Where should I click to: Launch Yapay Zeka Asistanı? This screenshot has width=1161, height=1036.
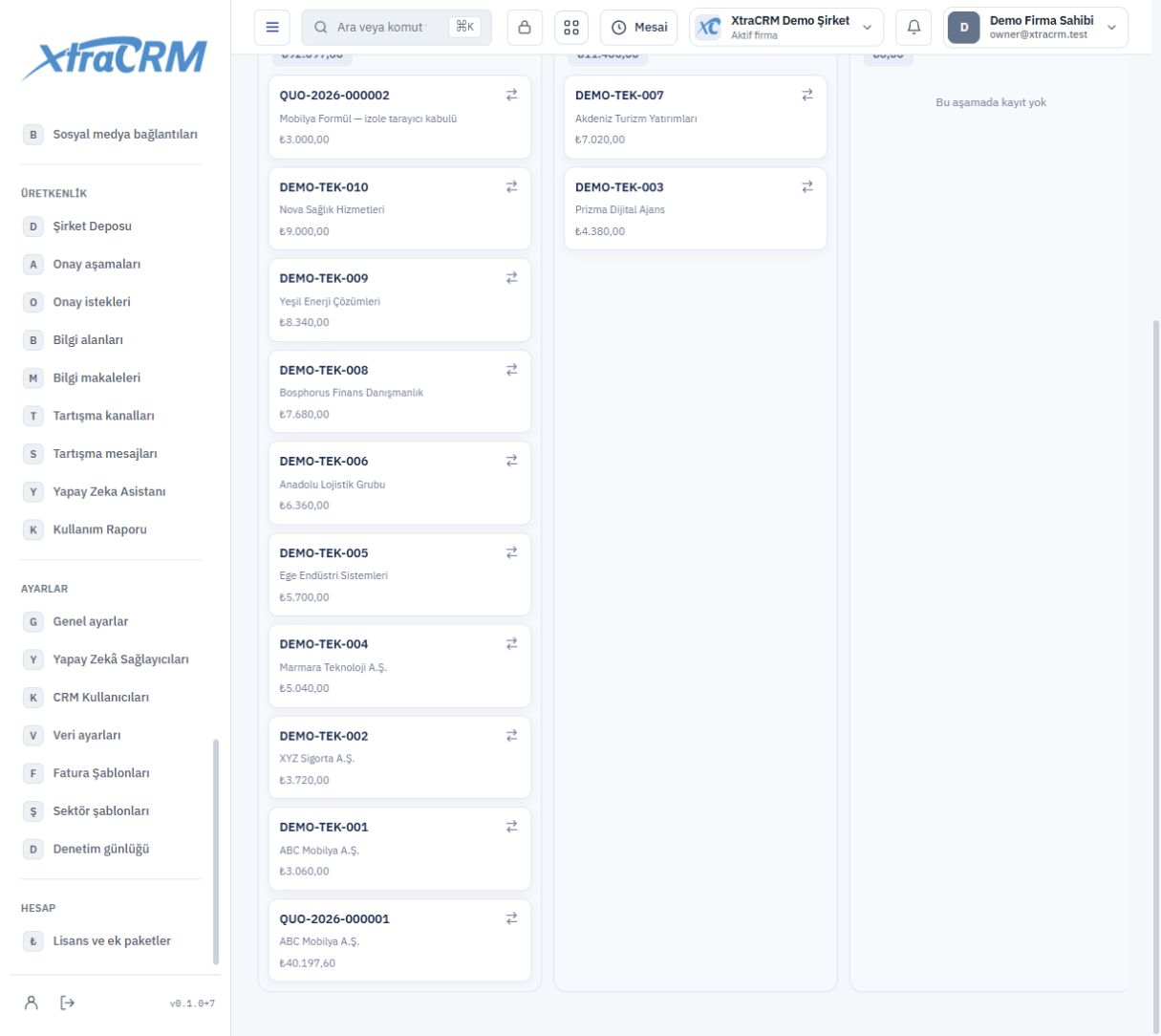111,491
